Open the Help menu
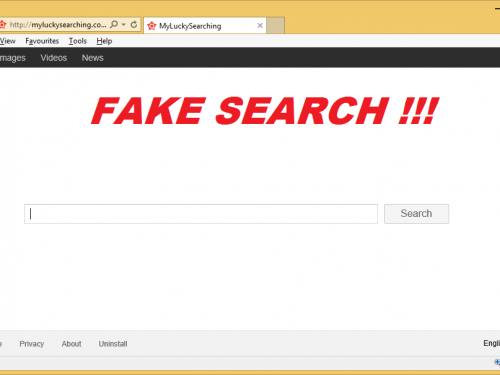The image size is (500, 375). [x=104, y=41]
